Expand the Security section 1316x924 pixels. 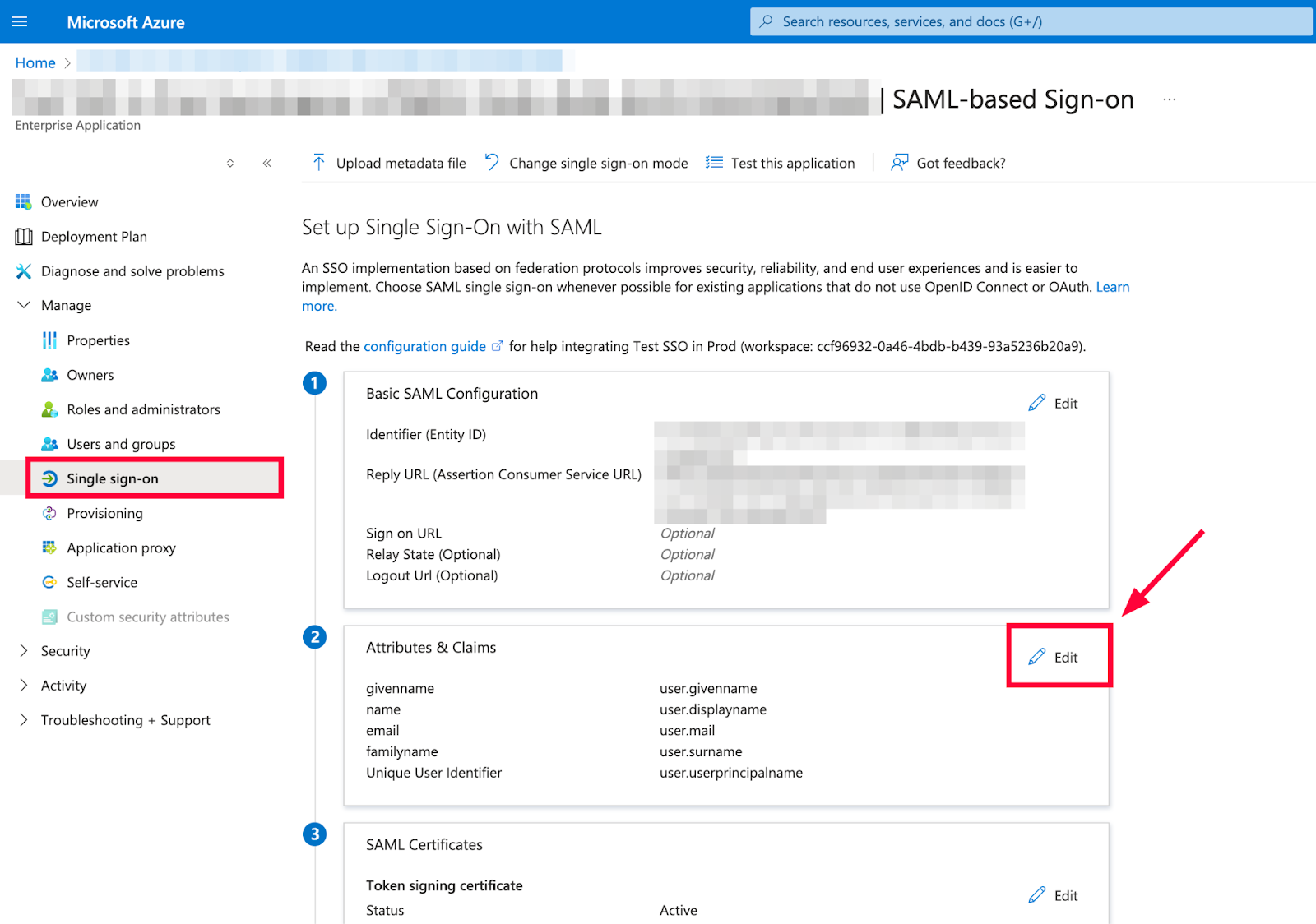pyautogui.click(x=23, y=651)
